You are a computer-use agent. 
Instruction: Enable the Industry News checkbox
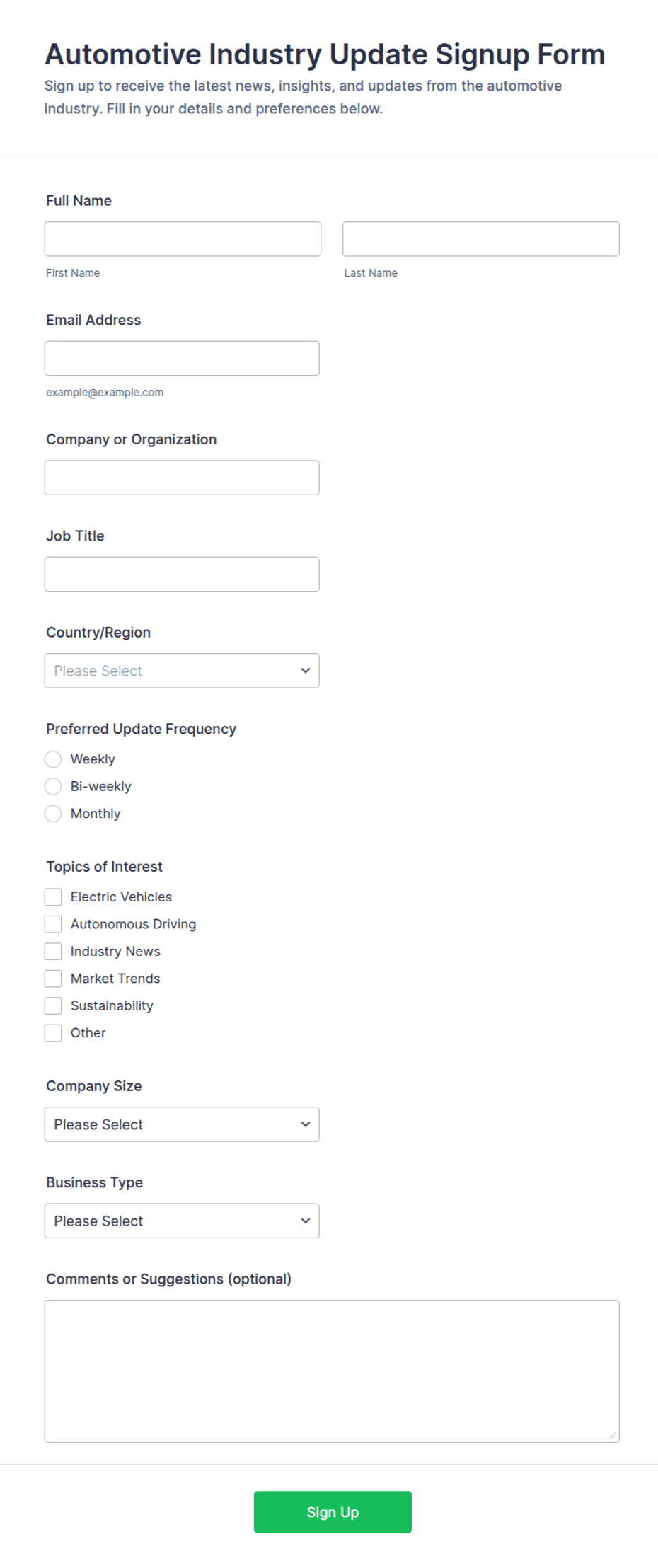tap(53, 952)
